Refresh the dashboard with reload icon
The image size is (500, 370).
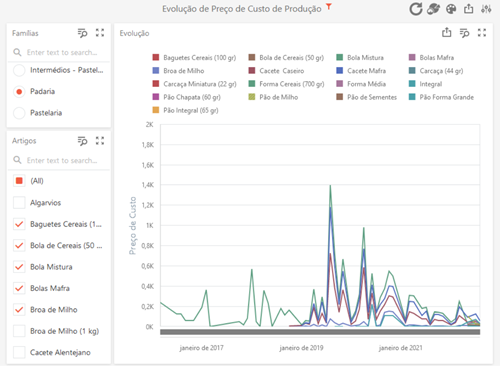416,9
